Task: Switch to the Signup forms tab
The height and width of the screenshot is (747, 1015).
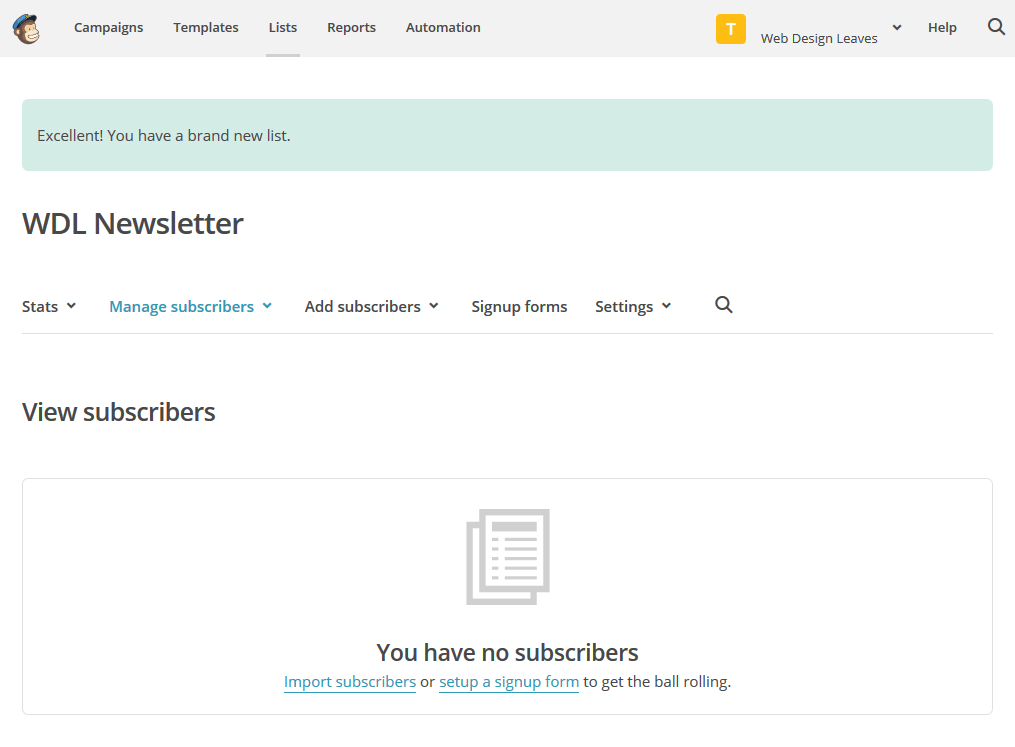Action: point(519,307)
